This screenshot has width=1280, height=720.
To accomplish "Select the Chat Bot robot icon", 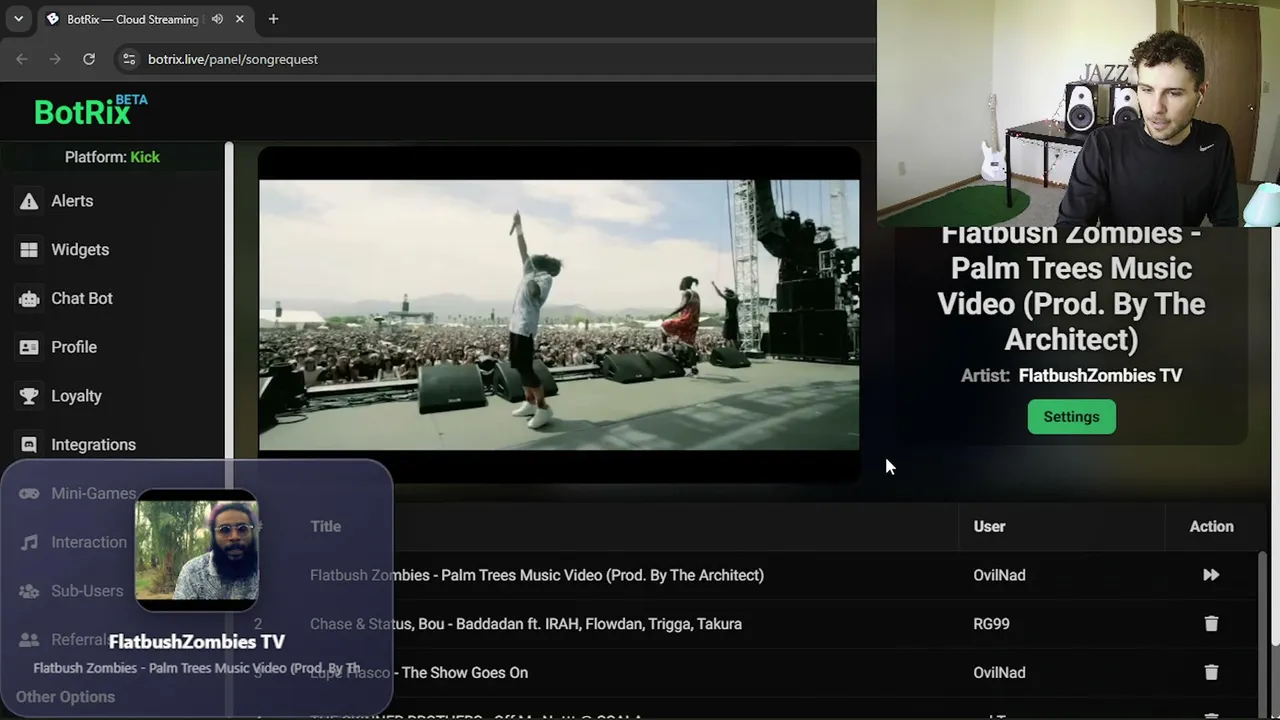I will 29,299.
